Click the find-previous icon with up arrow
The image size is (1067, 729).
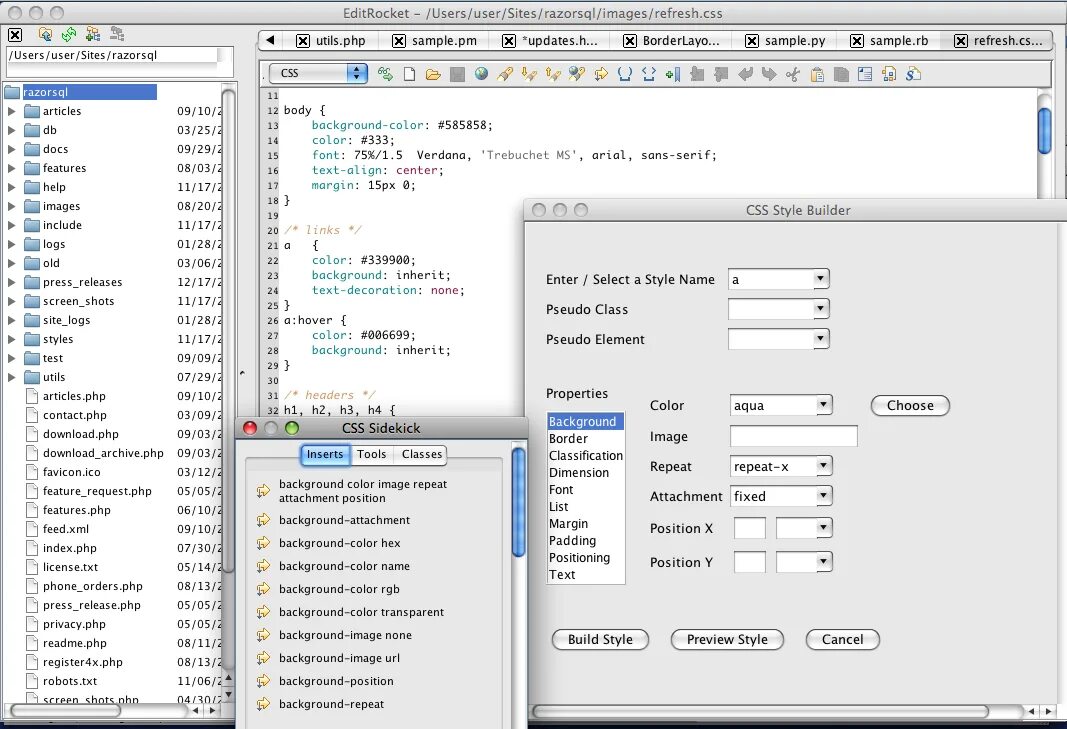coord(553,74)
